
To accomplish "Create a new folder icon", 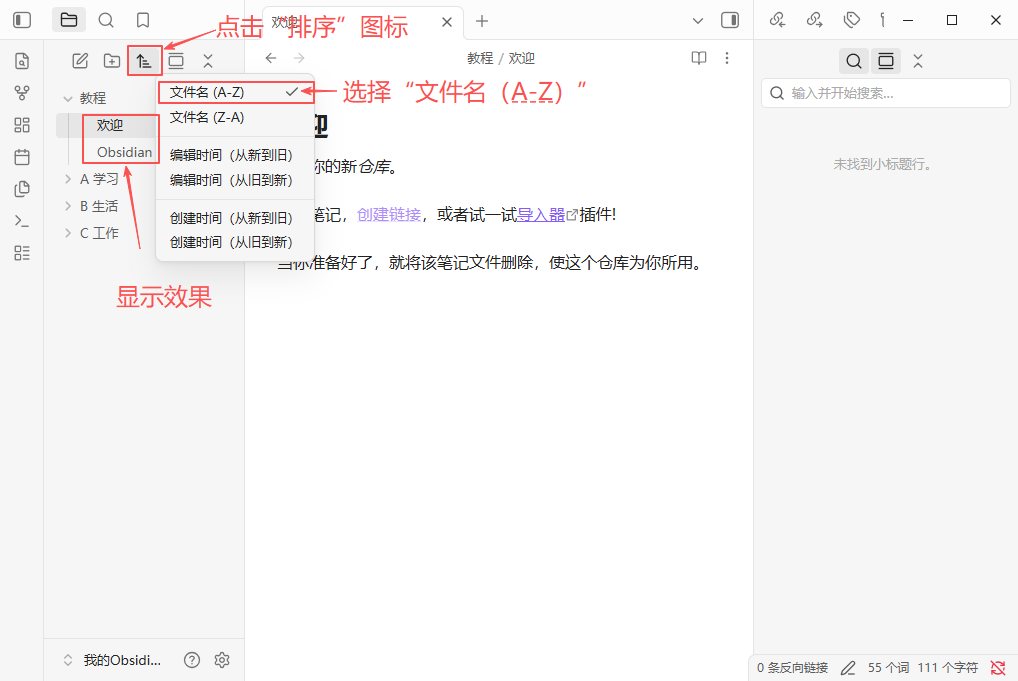I will pyautogui.click(x=112, y=61).
